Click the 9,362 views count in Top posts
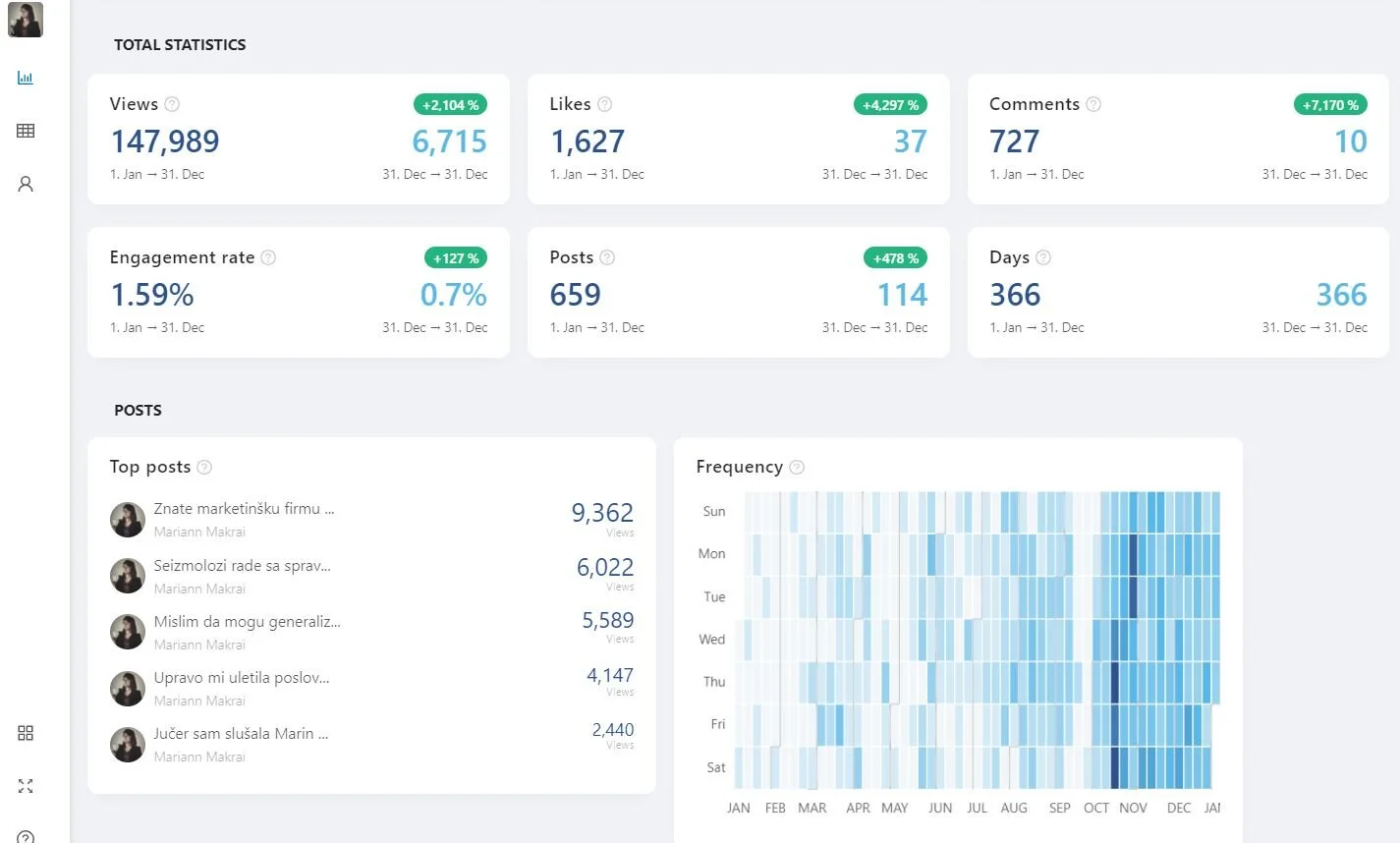This screenshot has height=843, width=1400. [x=602, y=513]
